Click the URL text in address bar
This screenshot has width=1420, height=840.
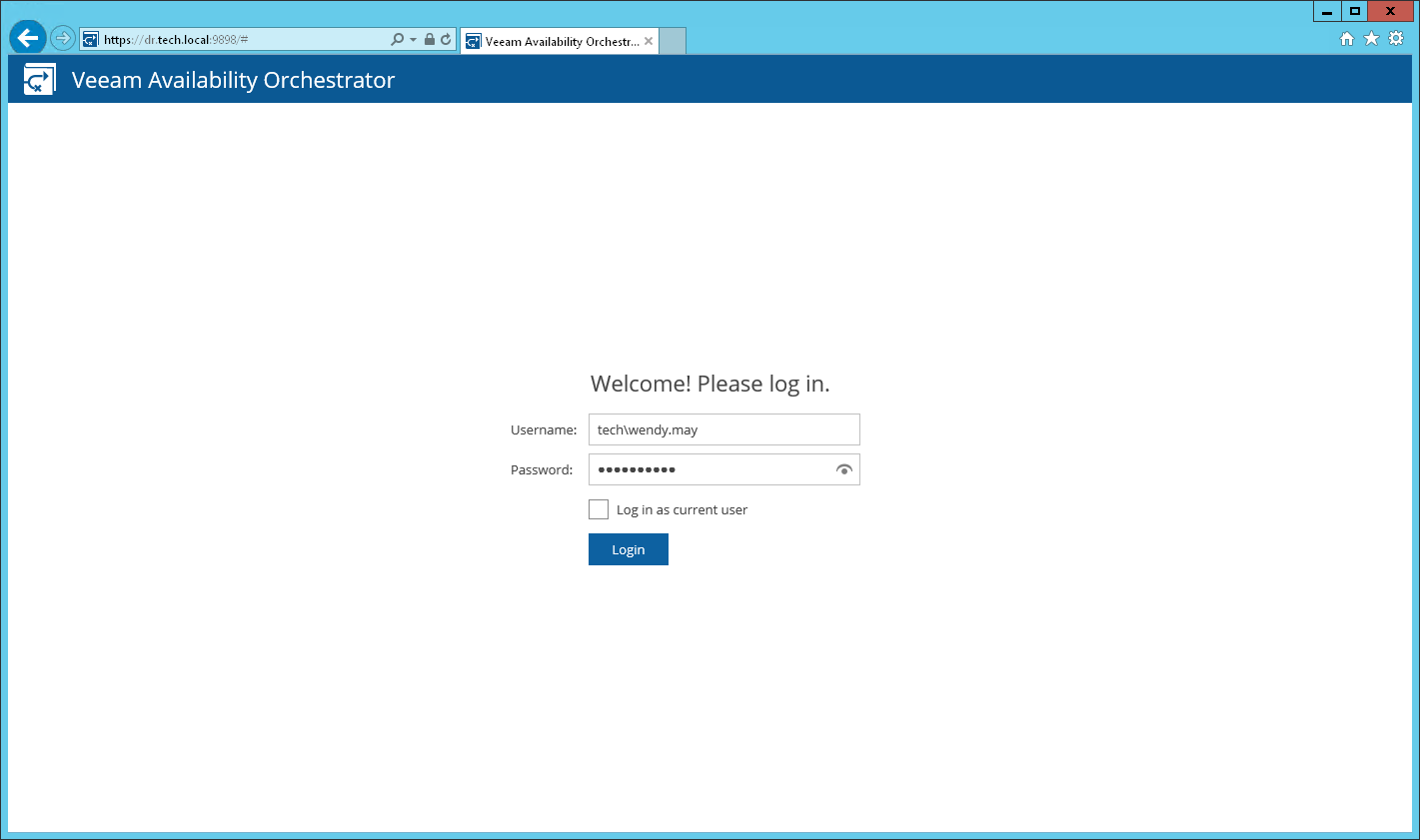click(x=176, y=40)
